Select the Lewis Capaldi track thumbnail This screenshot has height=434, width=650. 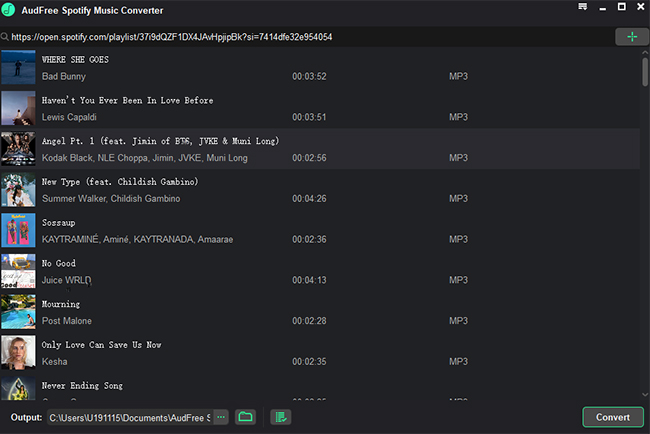[18, 108]
